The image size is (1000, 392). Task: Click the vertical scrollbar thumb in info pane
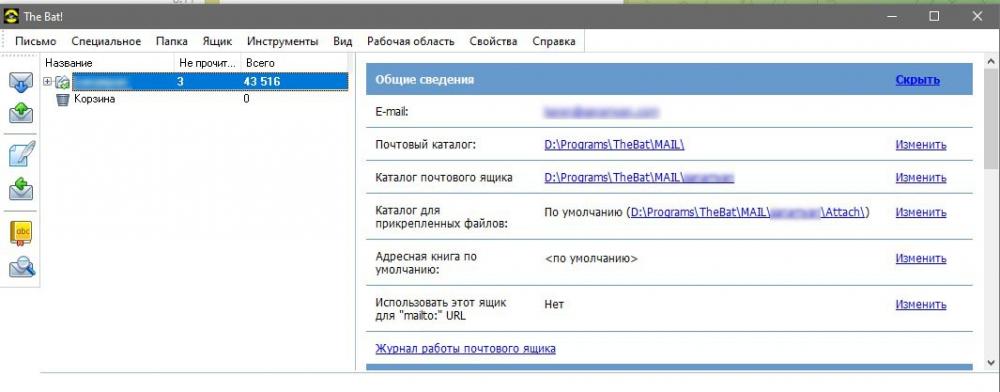pyautogui.click(x=991, y=118)
